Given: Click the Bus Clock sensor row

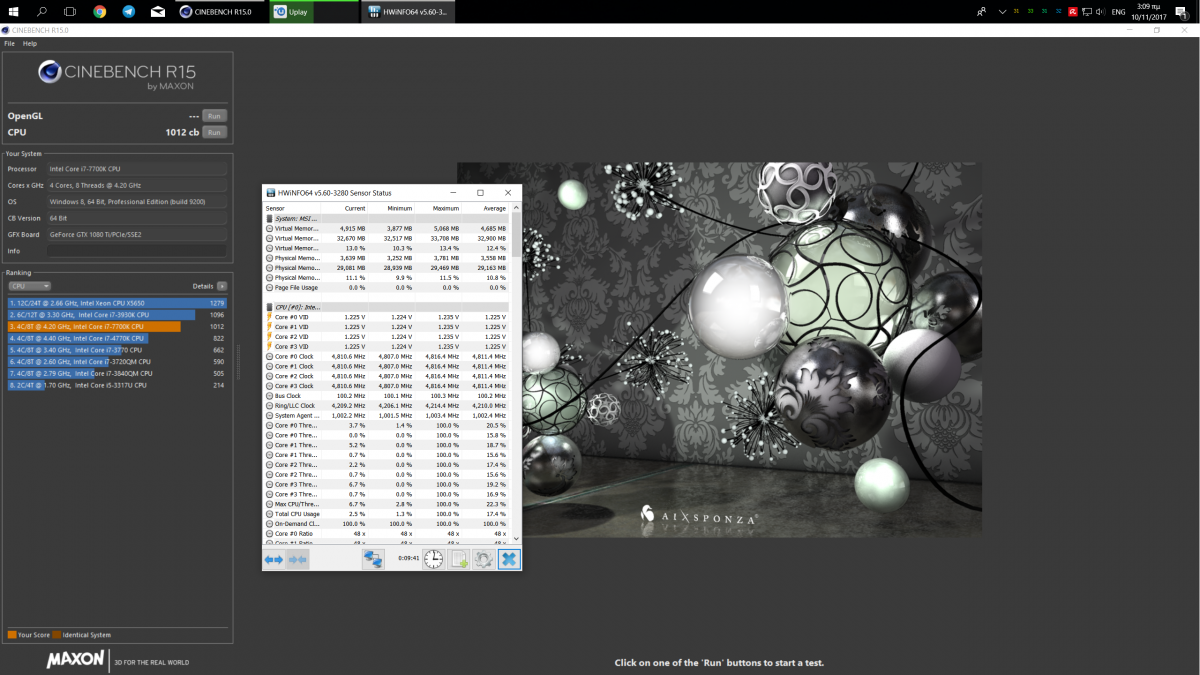Looking at the screenshot, I should [387, 395].
